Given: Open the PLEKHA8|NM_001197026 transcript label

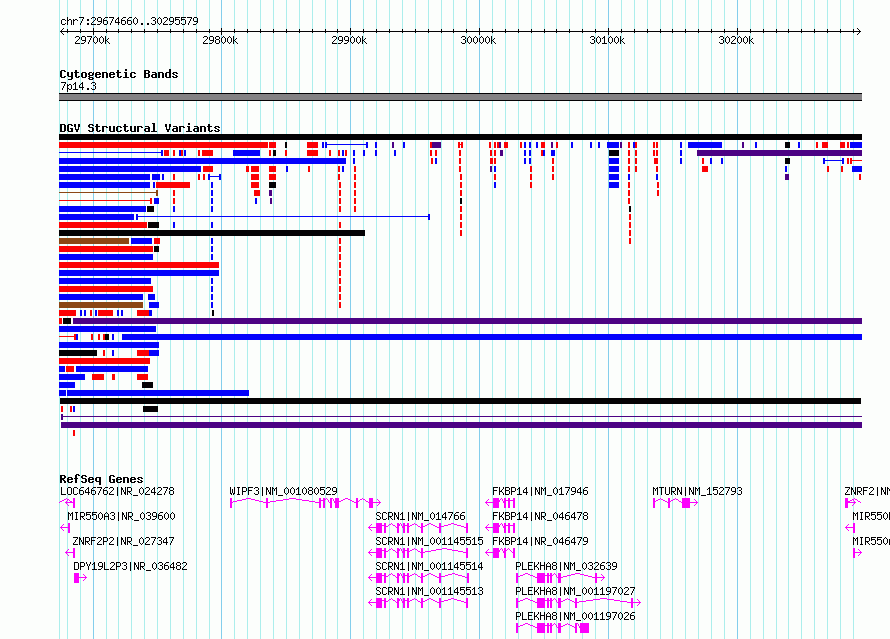Looking at the screenshot, I should pos(575,616).
